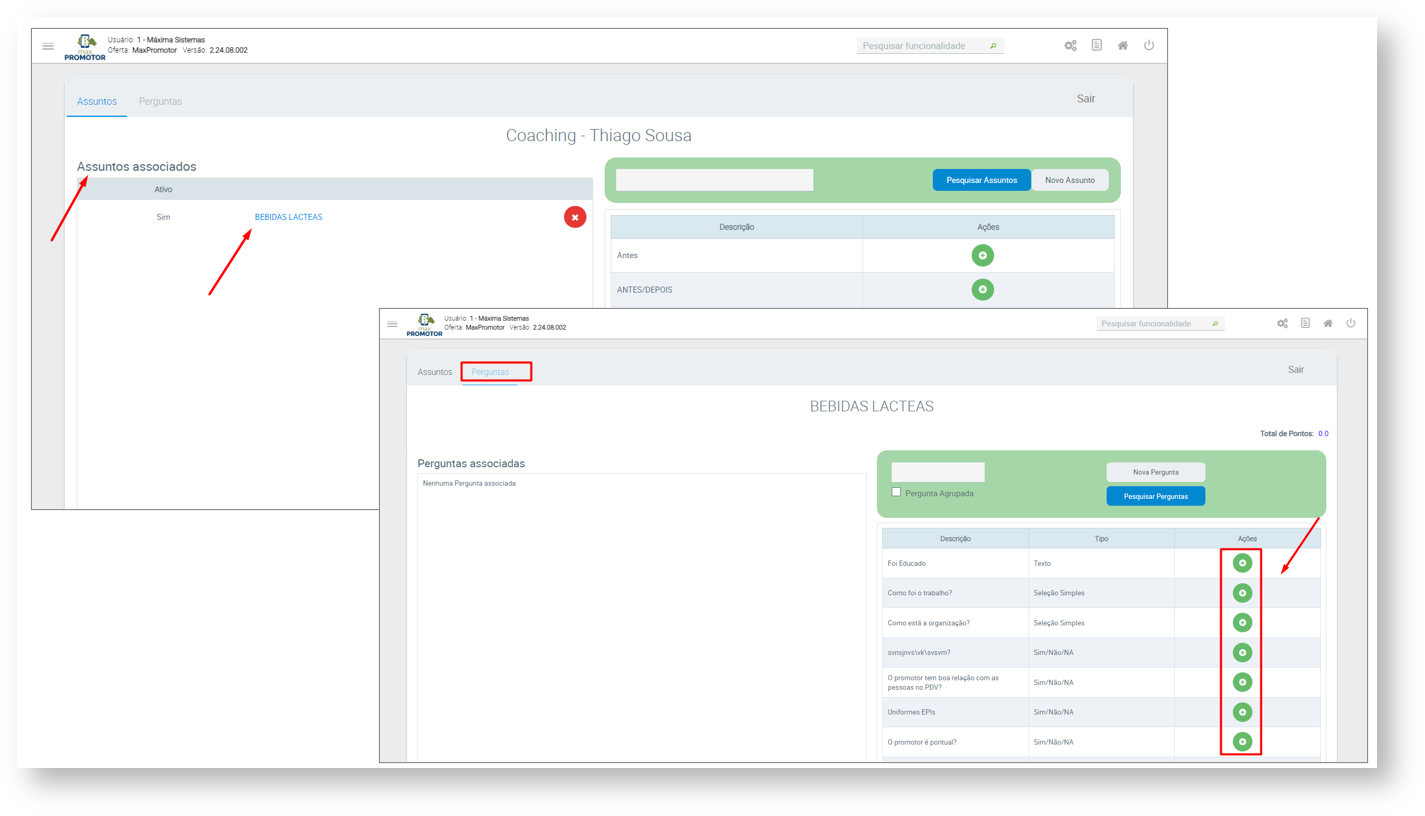The height and width of the screenshot is (816, 1425).
Task: Open the settings gears icon in the front window
Action: [x=1282, y=324]
